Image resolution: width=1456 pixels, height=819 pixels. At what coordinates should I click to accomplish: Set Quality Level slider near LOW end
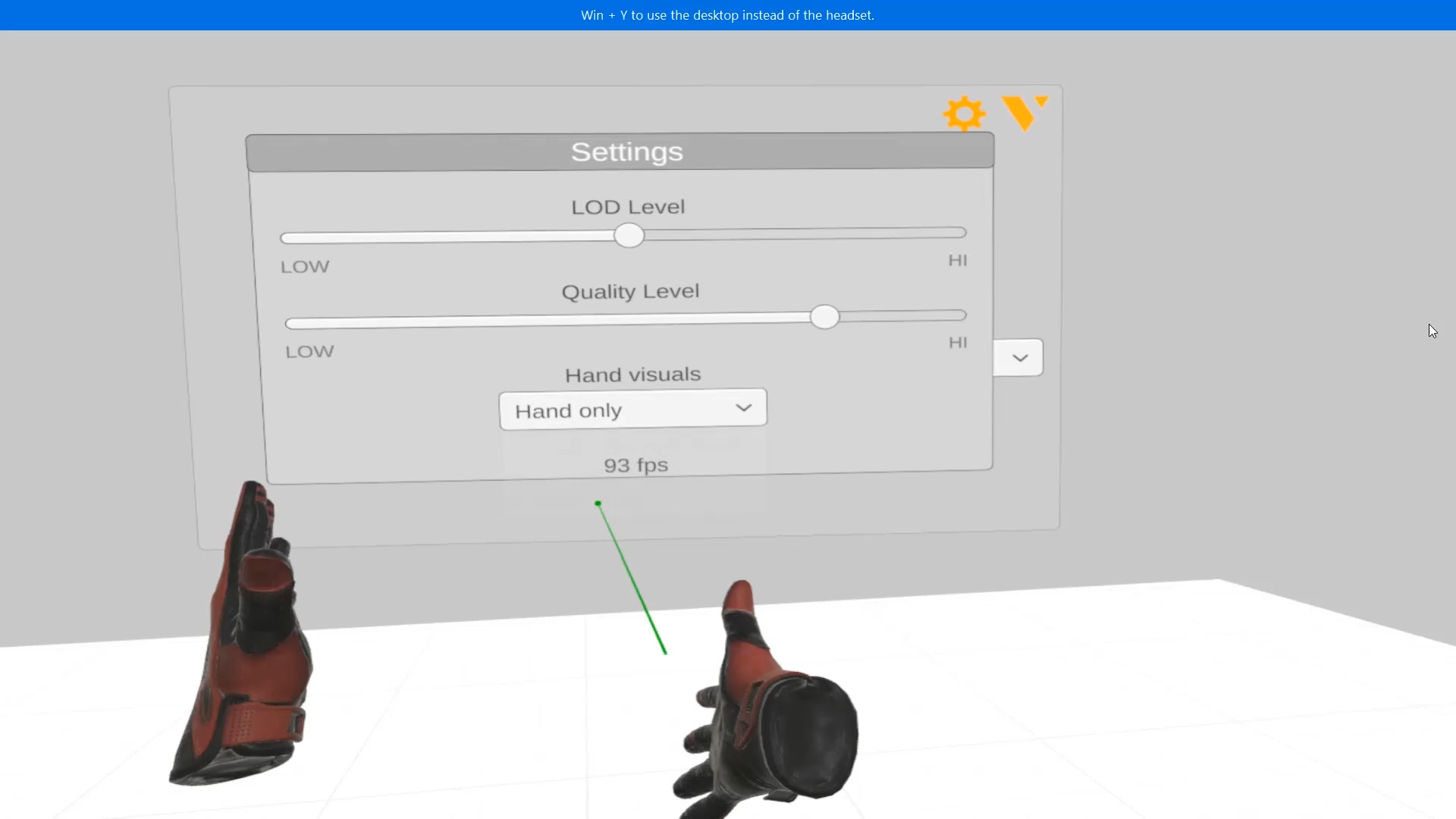[x=302, y=324]
